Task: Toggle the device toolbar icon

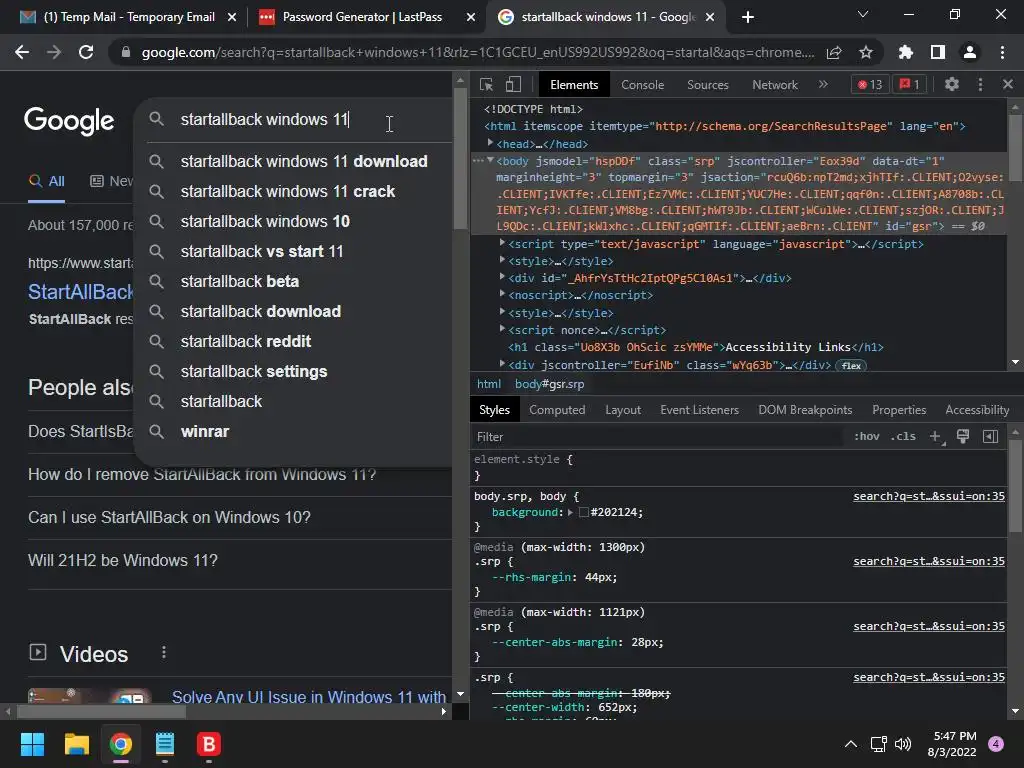Action: click(x=513, y=84)
